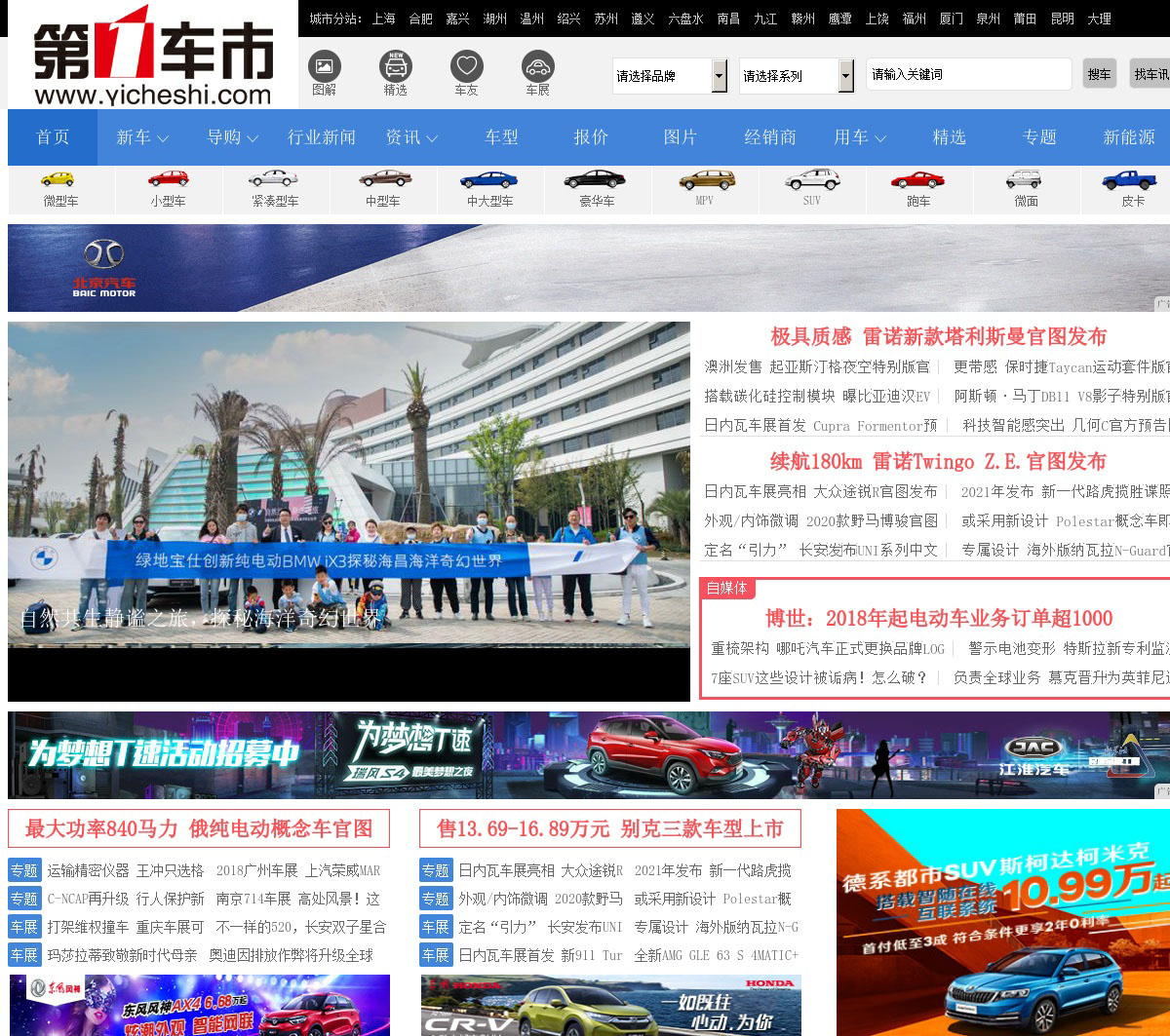Image resolution: width=1170 pixels, height=1036 pixels.
Task: Click 车展 tag beside 打架维权撞车
Action: tap(24, 927)
